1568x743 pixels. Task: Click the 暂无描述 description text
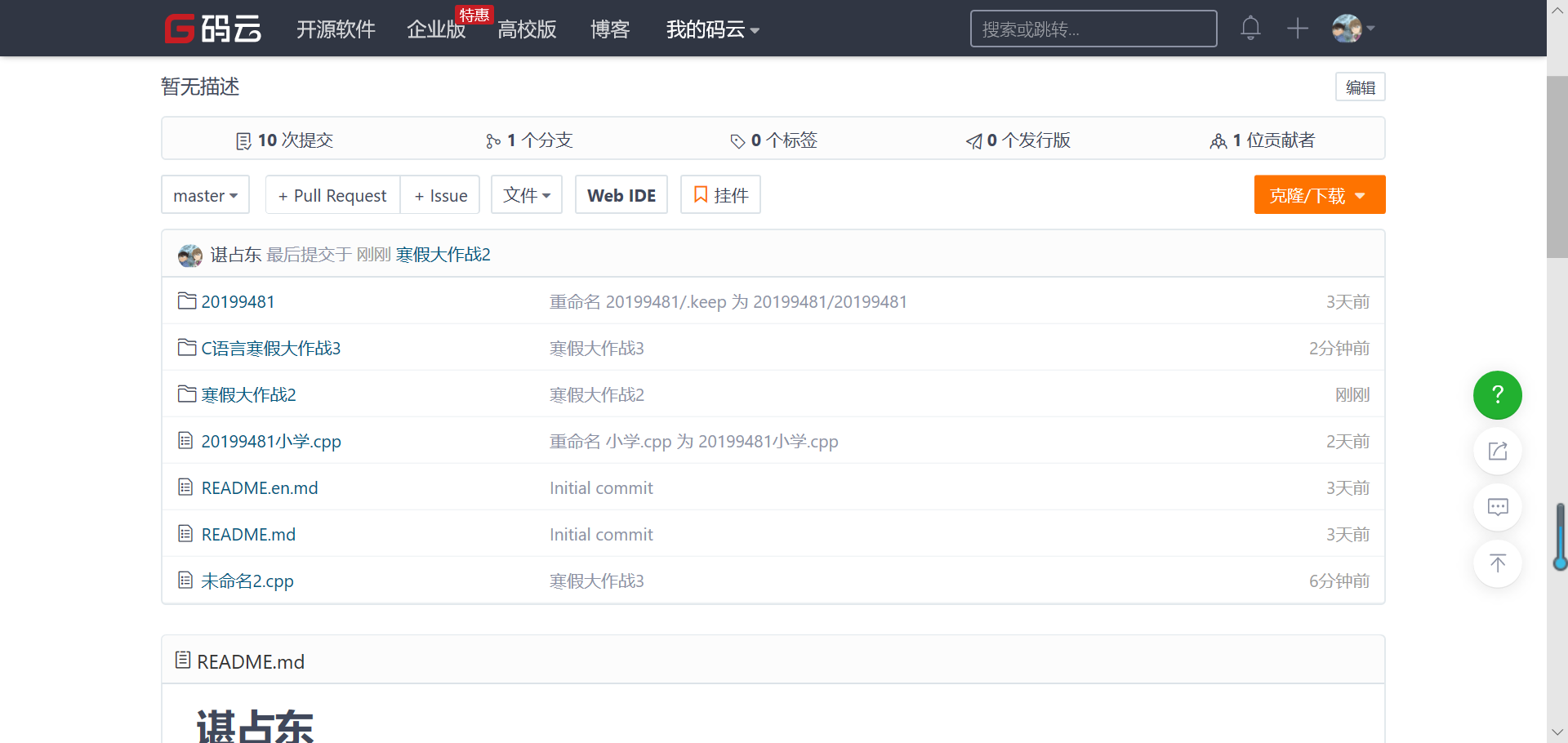(x=200, y=87)
